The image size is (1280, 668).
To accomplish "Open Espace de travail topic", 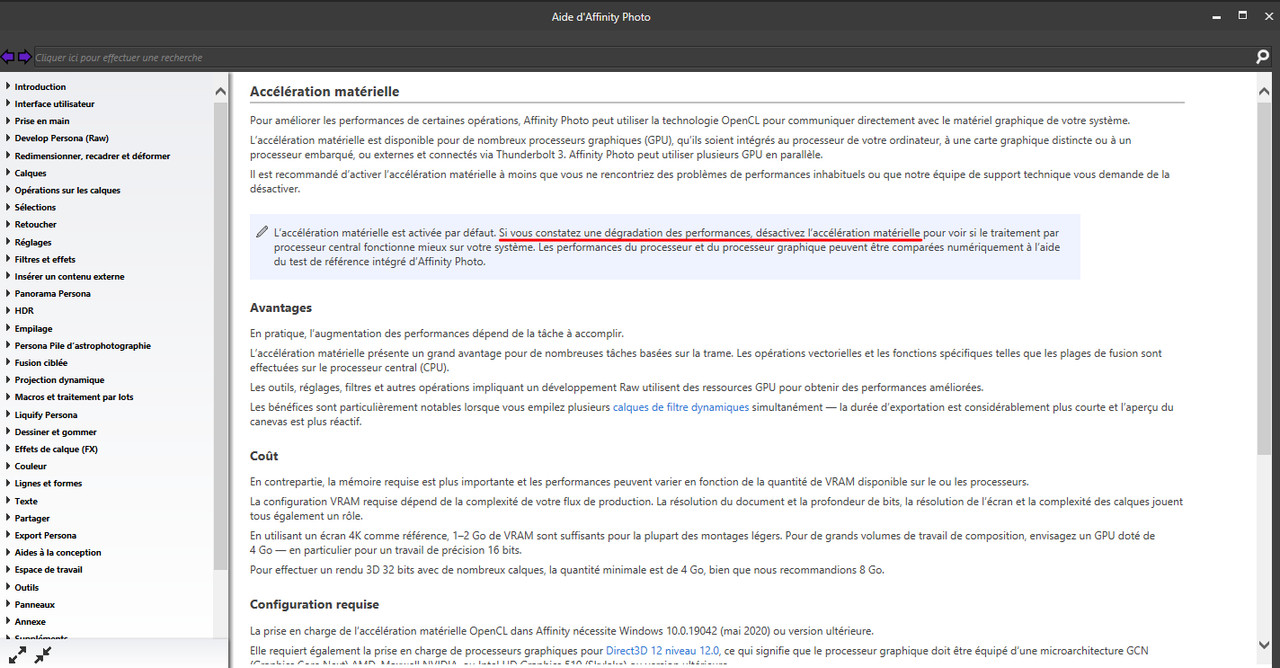I will pyautogui.click(x=48, y=570).
